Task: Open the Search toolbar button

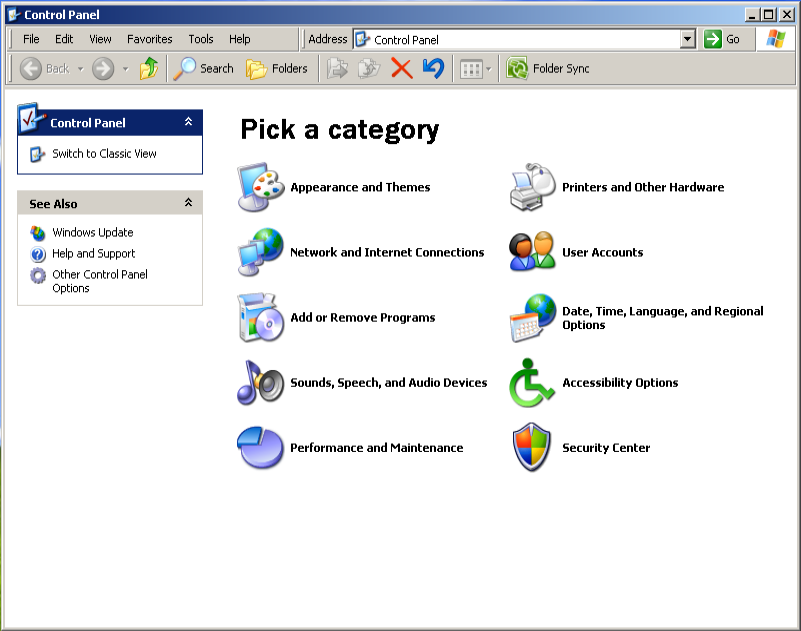Action: (203, 68)
